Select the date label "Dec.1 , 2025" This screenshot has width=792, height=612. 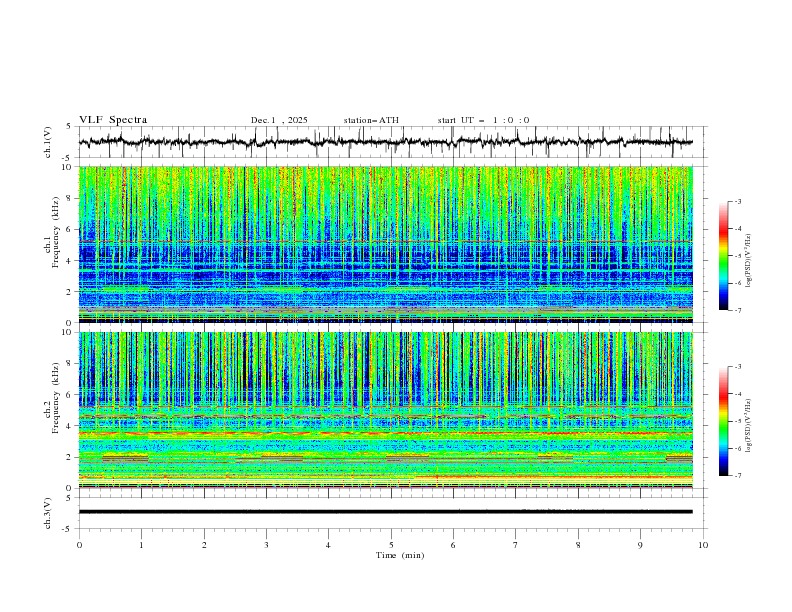[279, 120]
